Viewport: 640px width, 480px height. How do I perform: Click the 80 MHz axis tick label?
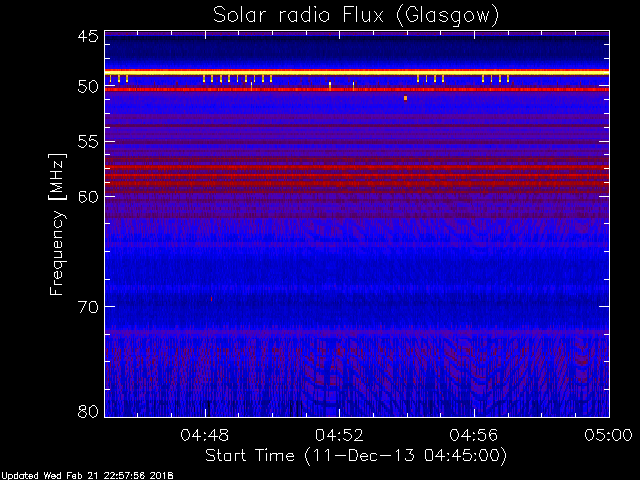[88, 411]
